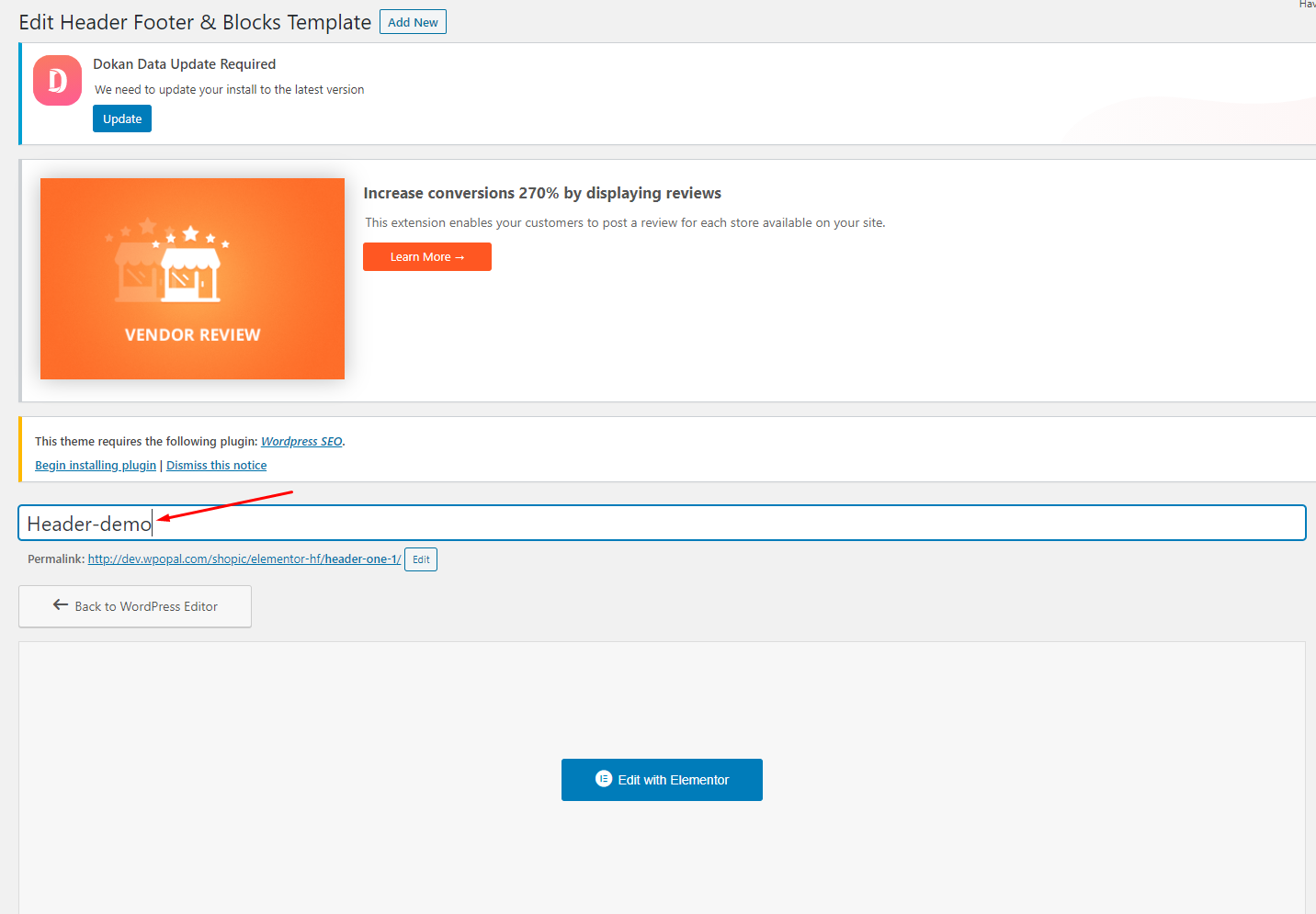Click the VENDOR REVIEW banner caption
Screen dimensions: 1316x914
click(x=193, y=335)
